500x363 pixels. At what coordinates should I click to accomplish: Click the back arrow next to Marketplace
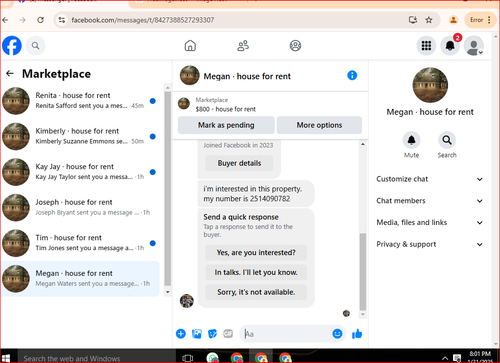coord(10,73)
